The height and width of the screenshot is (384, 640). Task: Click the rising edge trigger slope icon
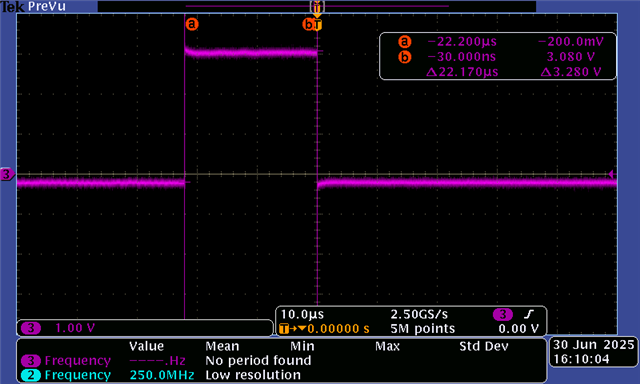(529, 314)
